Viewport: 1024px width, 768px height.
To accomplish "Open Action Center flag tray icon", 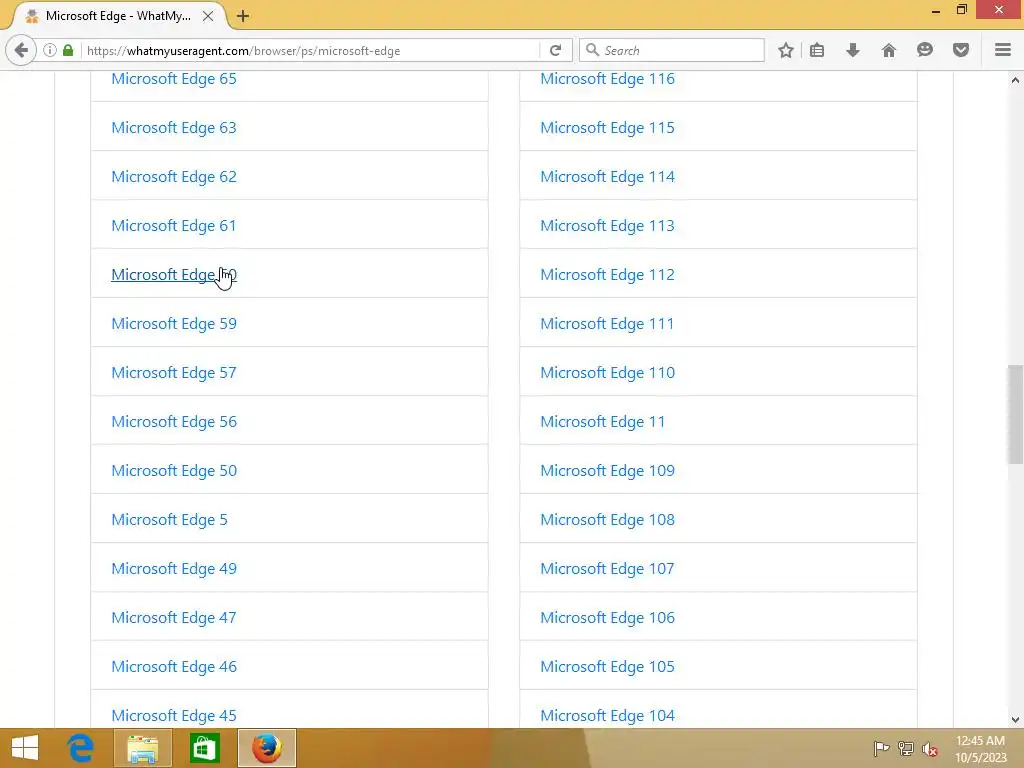I will [x=881, y=748].
